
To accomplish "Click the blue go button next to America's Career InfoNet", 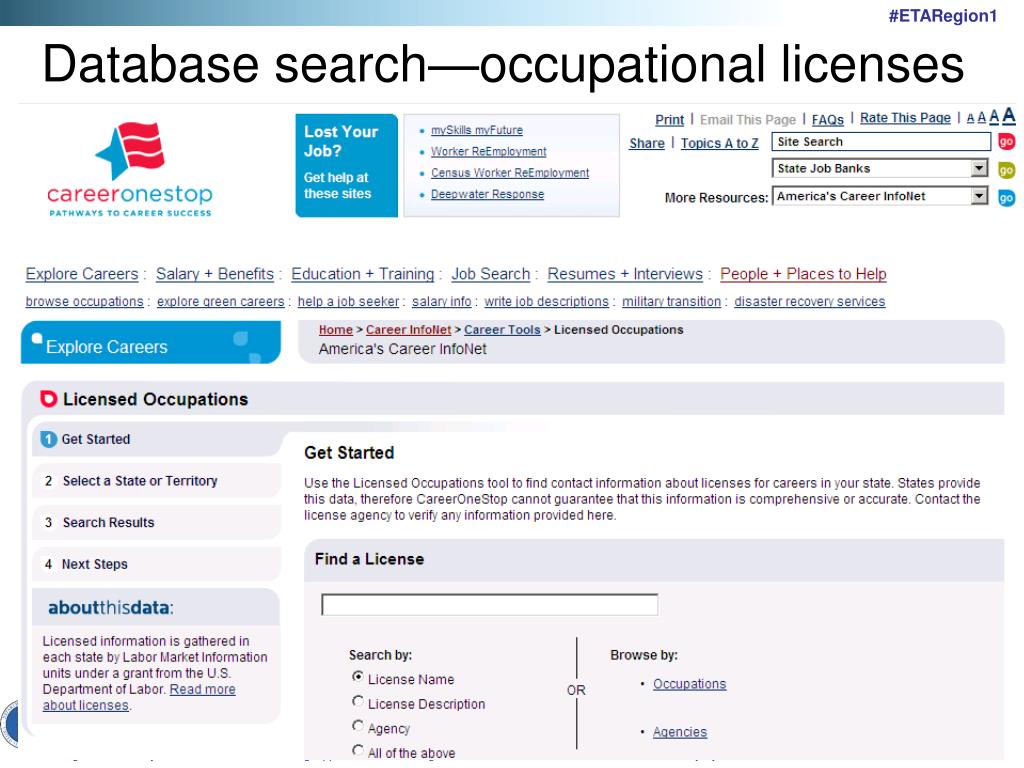I will [x=1006, y=197].
